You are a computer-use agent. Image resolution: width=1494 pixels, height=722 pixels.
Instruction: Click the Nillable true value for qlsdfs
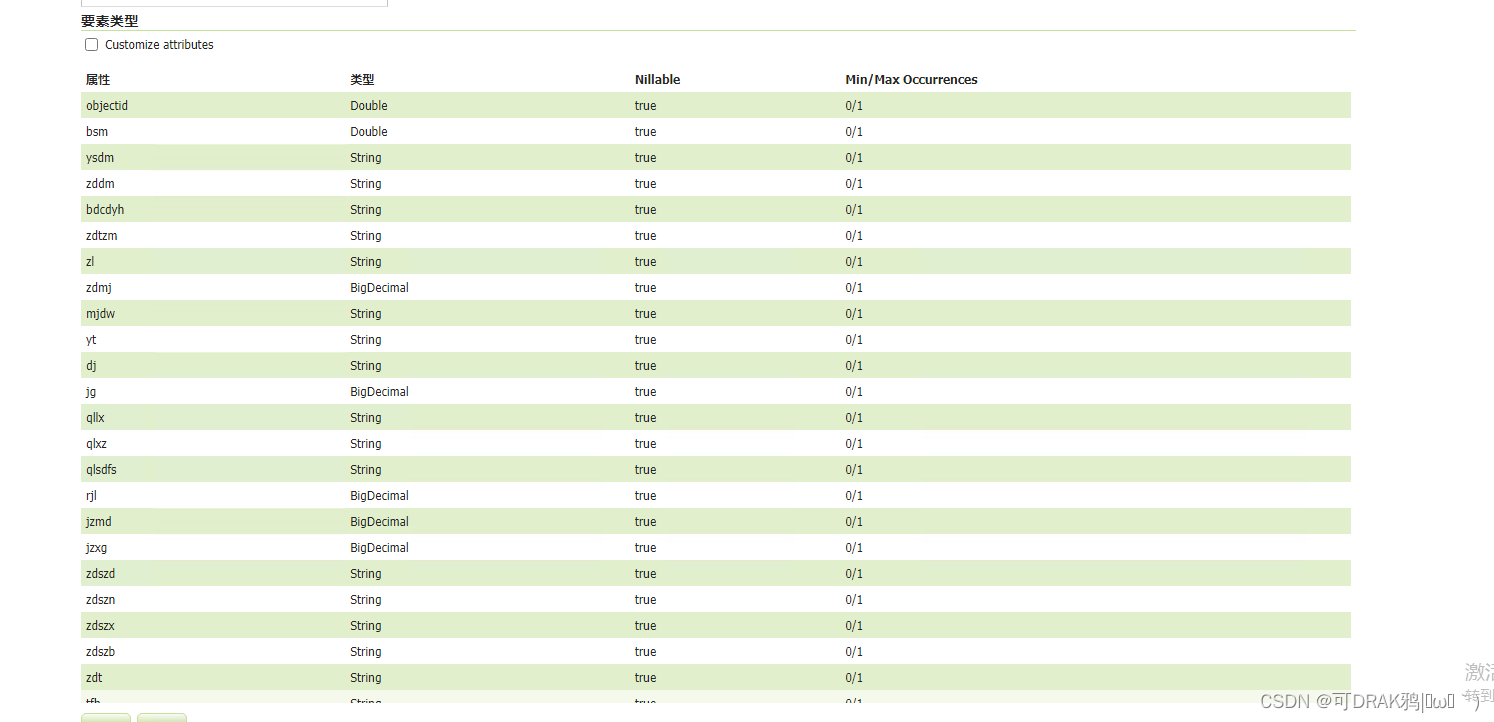click(x=645, y=470)
